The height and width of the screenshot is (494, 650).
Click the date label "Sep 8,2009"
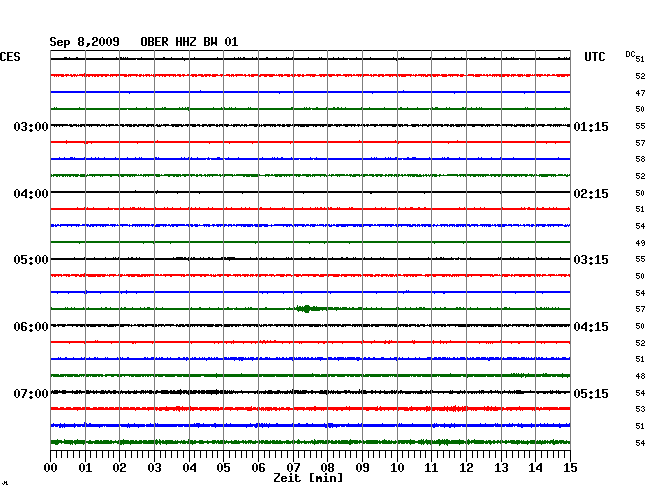pos(84,42)
